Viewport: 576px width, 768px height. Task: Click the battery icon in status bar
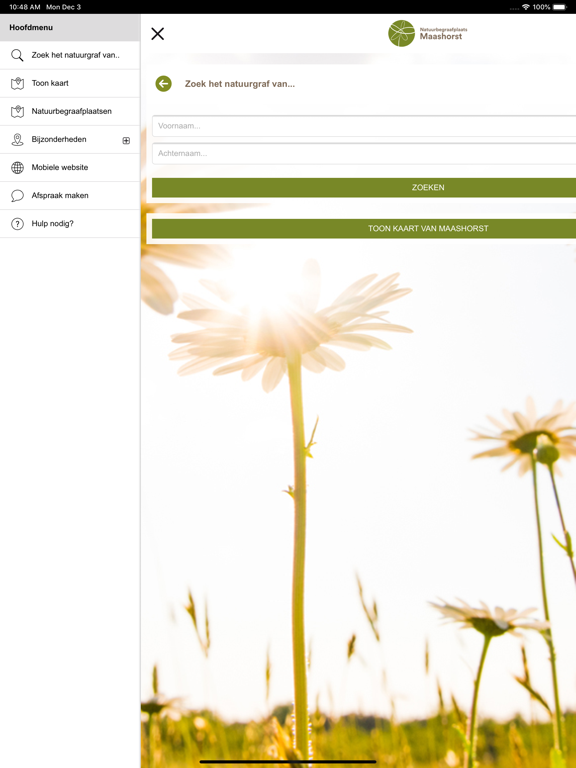click(560, 7)
